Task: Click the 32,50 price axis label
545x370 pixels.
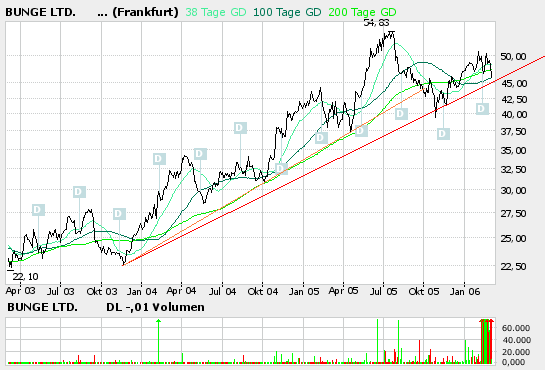Action: click(513, 170)
